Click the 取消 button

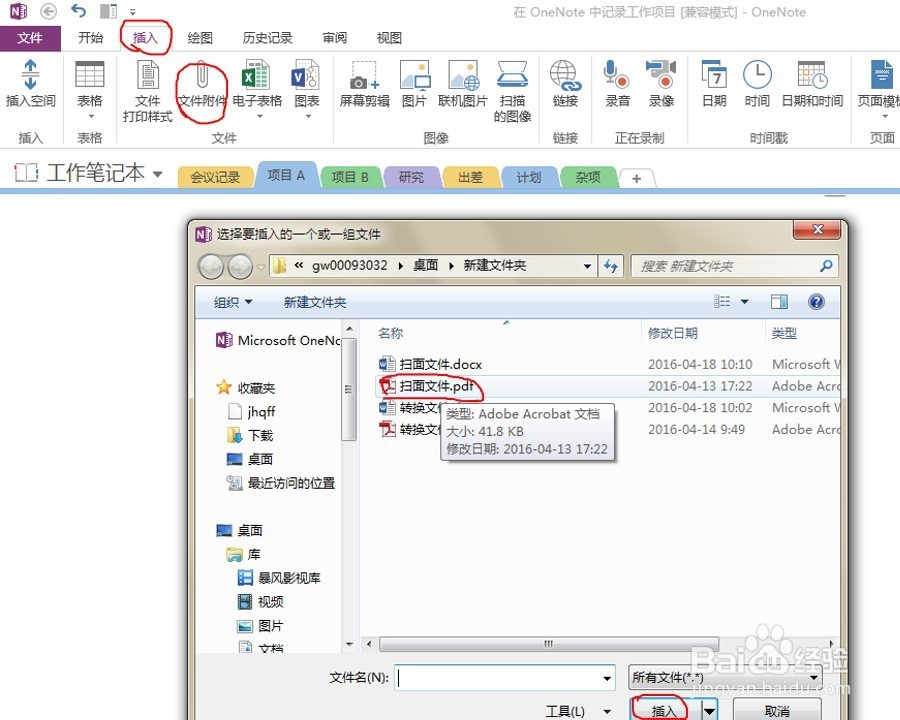777,711
